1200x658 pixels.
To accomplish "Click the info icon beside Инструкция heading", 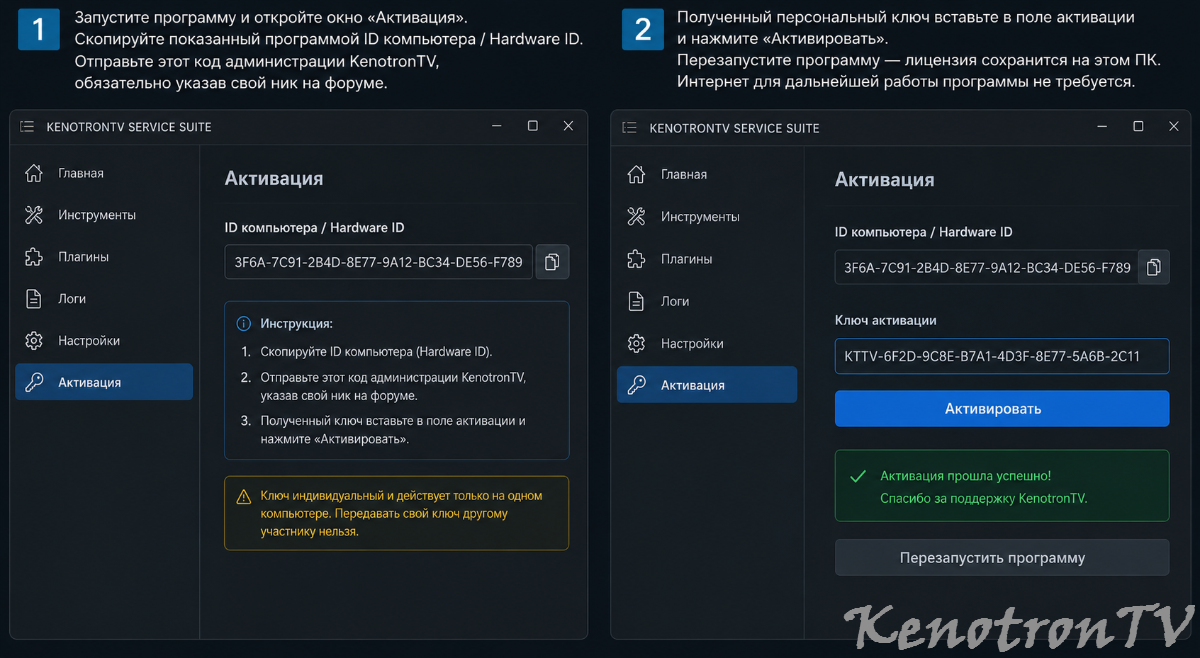I will click(243, 324).
